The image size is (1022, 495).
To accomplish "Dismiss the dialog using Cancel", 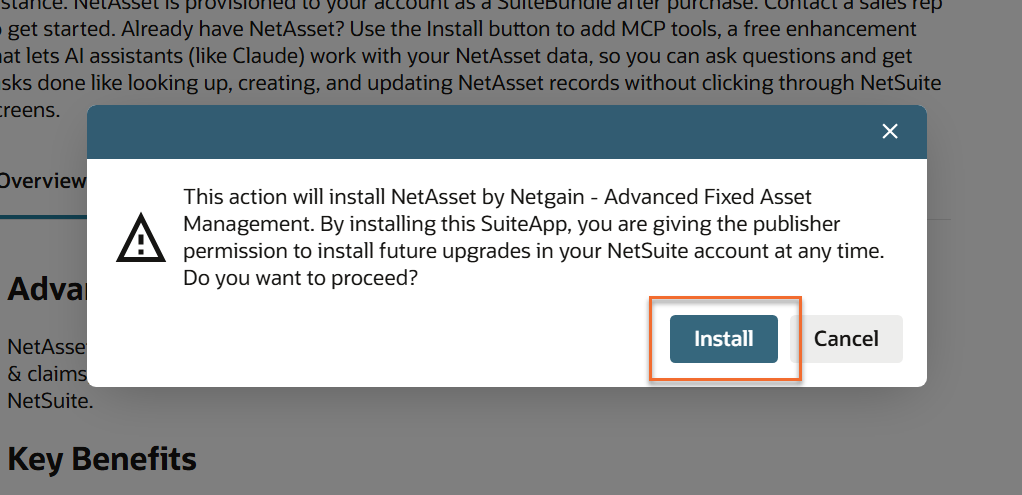I will click(x=846, y=338).
